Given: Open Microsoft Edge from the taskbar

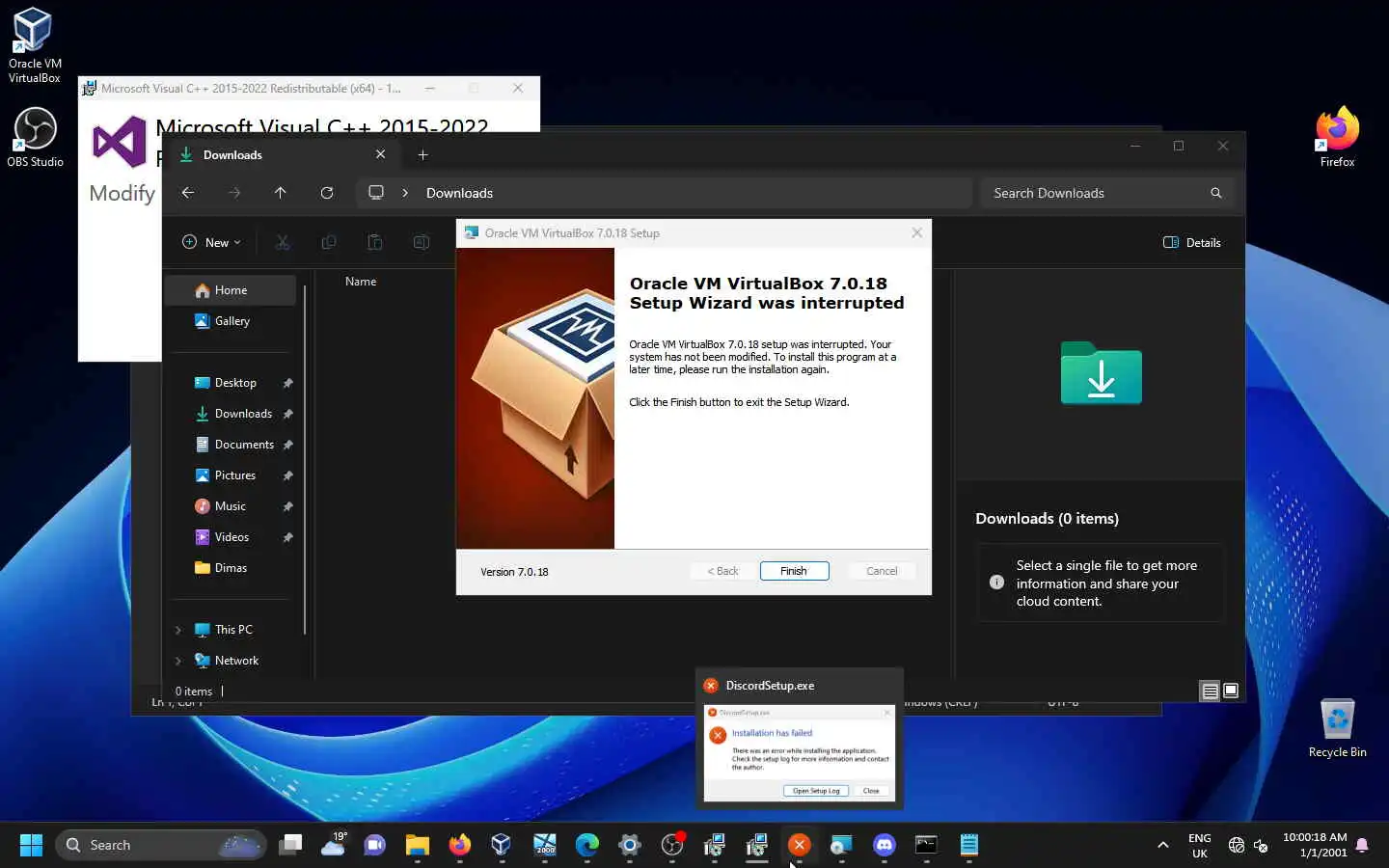Looking at the screenshot, I should (x=587, y=845).
